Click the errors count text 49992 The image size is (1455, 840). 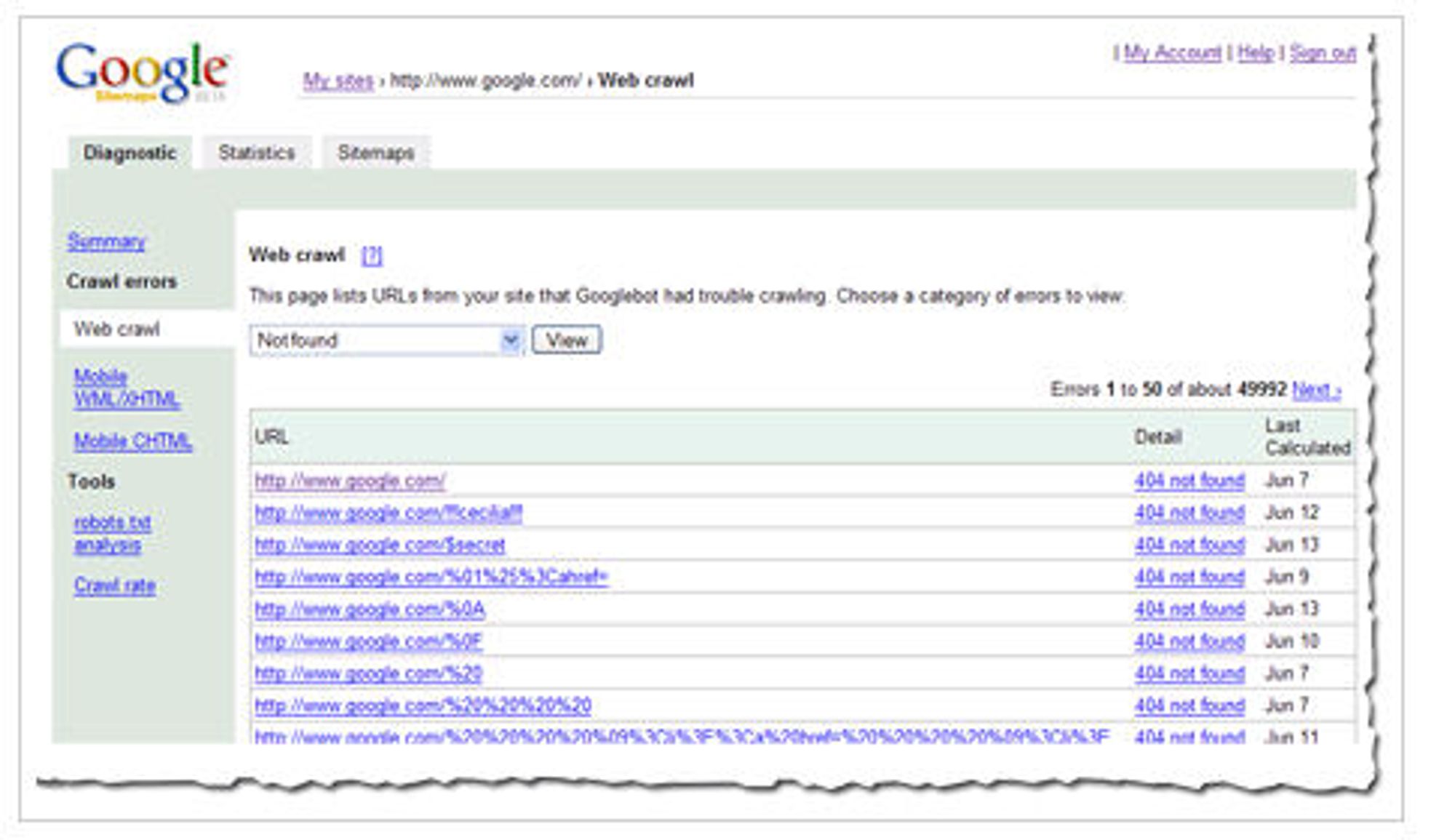click(x=1262, y=390)
